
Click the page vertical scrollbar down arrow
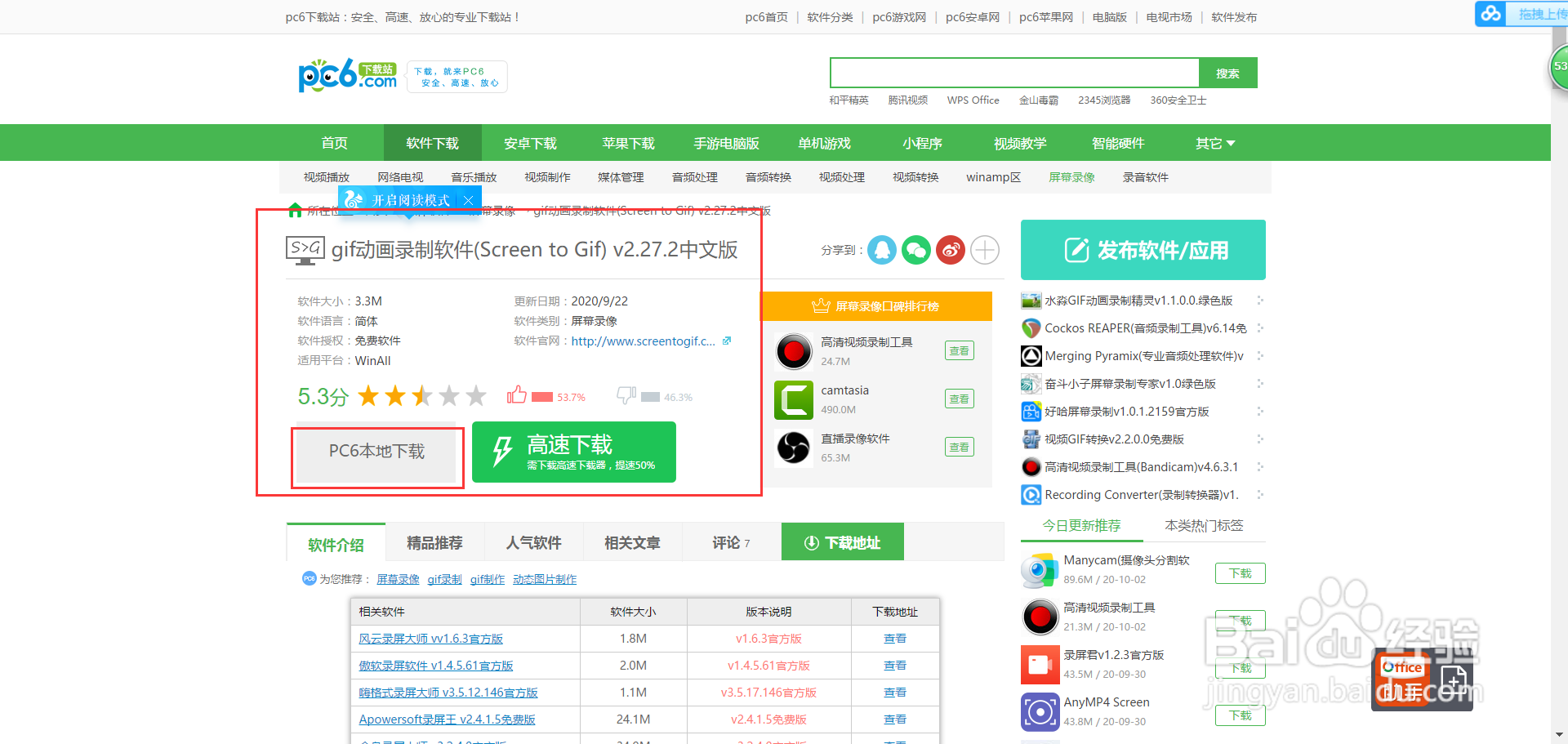point(1560,735)
